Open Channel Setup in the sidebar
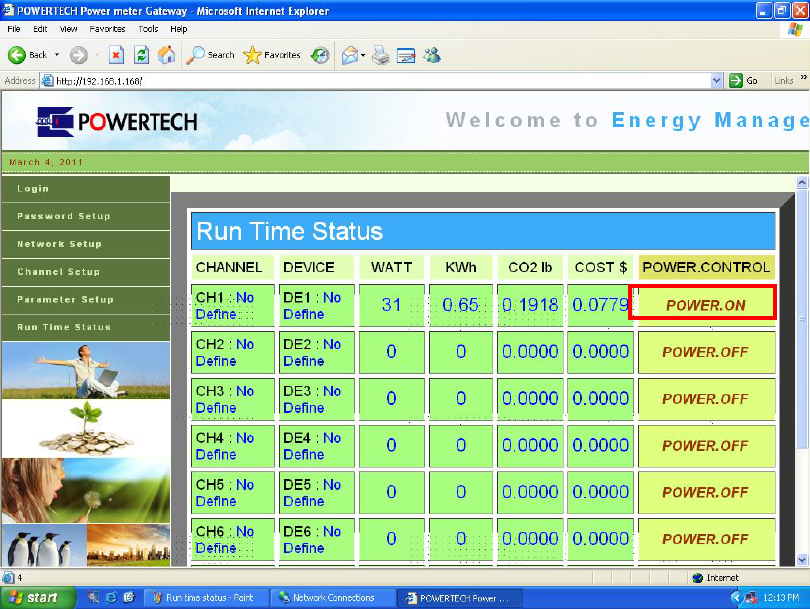810x609 pixels. pos(86,272)
